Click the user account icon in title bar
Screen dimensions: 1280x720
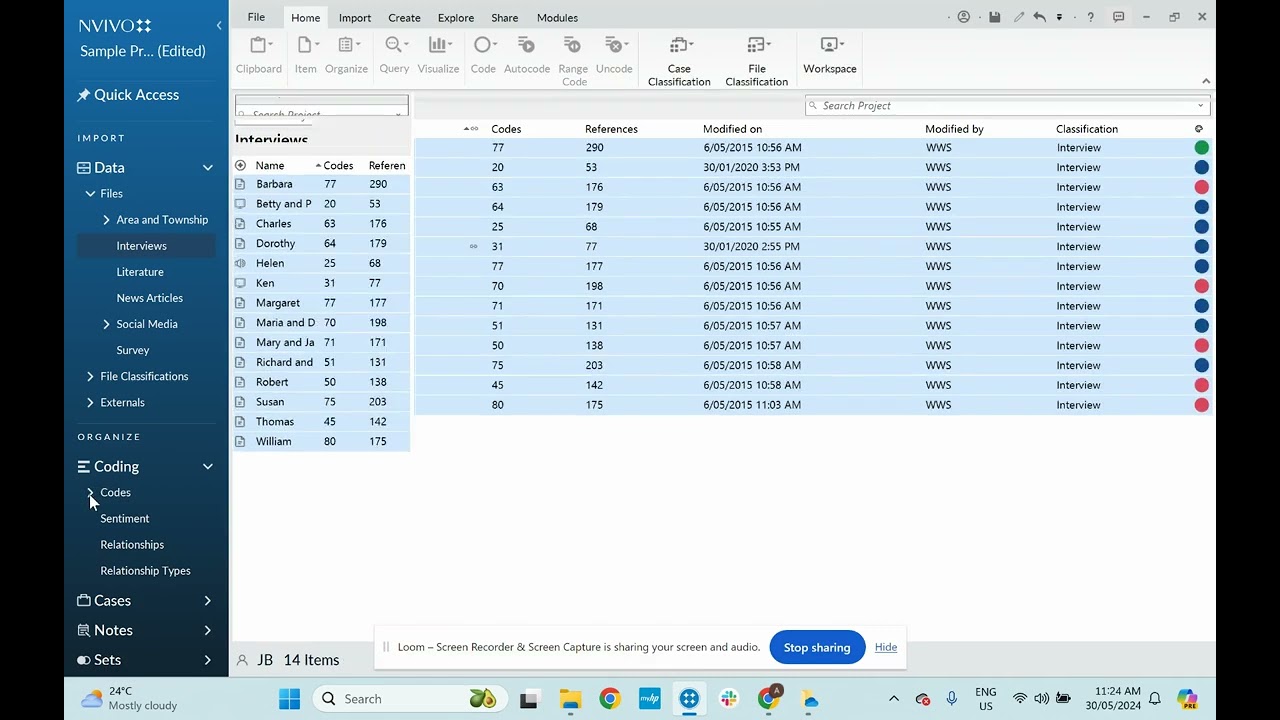(x=964, y=17)
